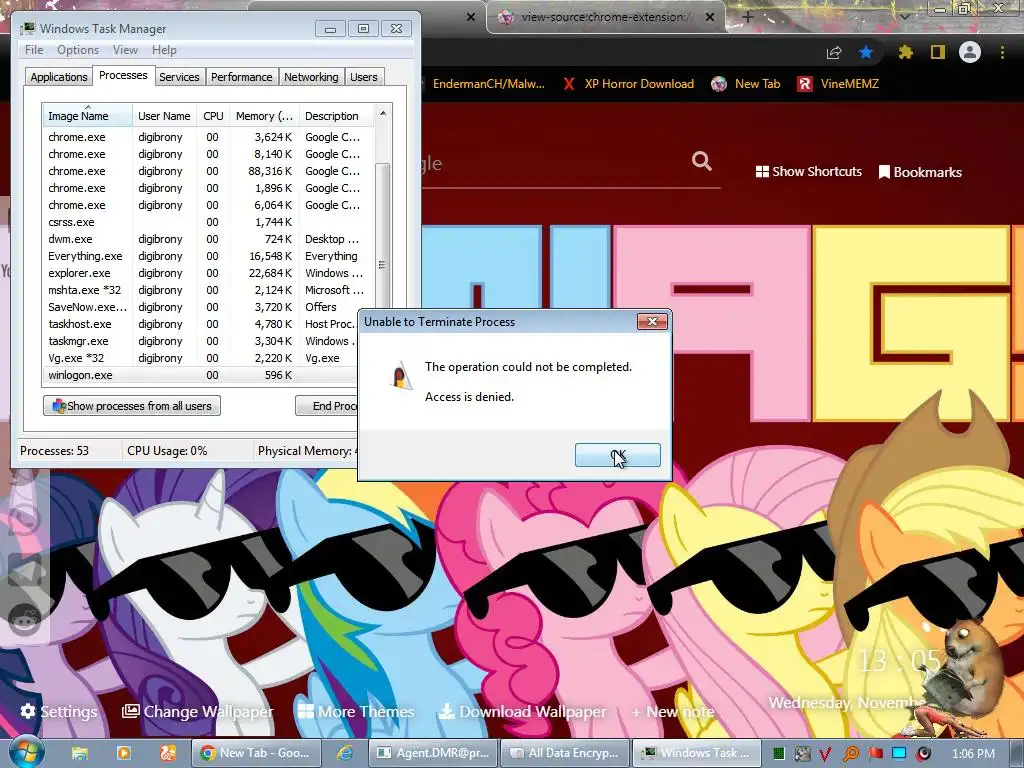The height and width of the screenshot is (768, 1024).
Task: Open the Options menu in Task Manager
Action: 78,50
